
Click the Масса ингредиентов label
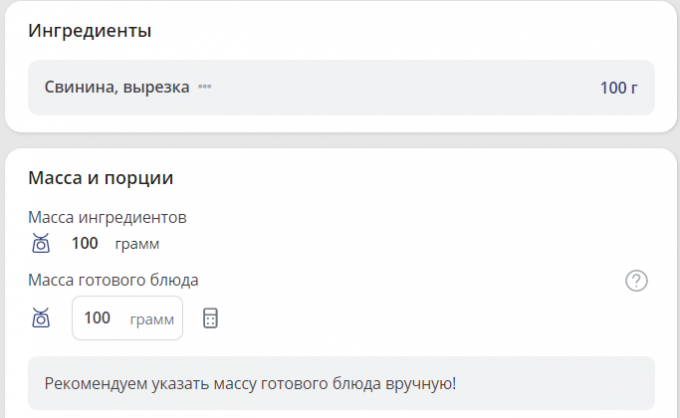(107, 217)
